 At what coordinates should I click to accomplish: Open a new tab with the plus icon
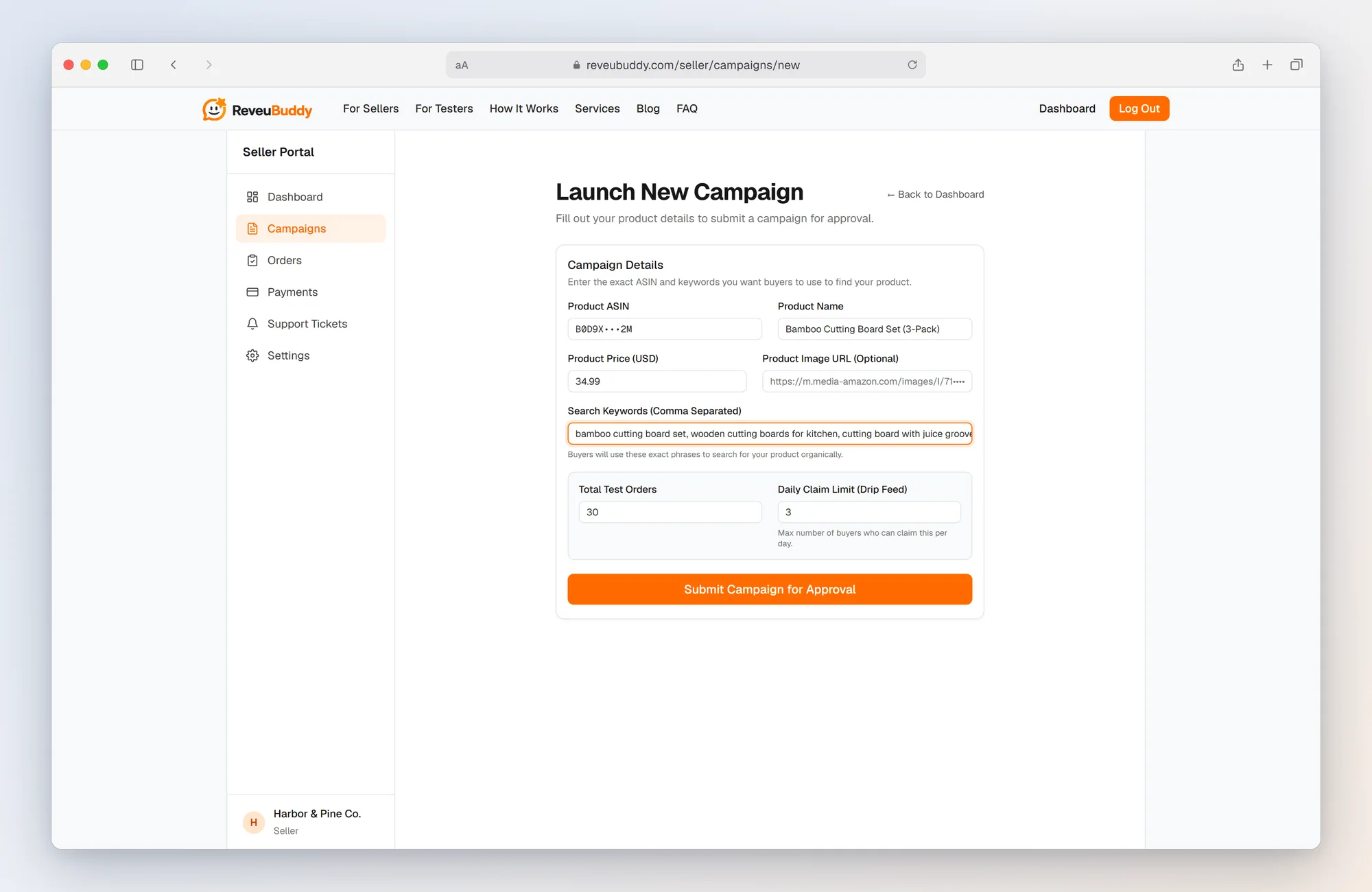[x=1267, y=64]
